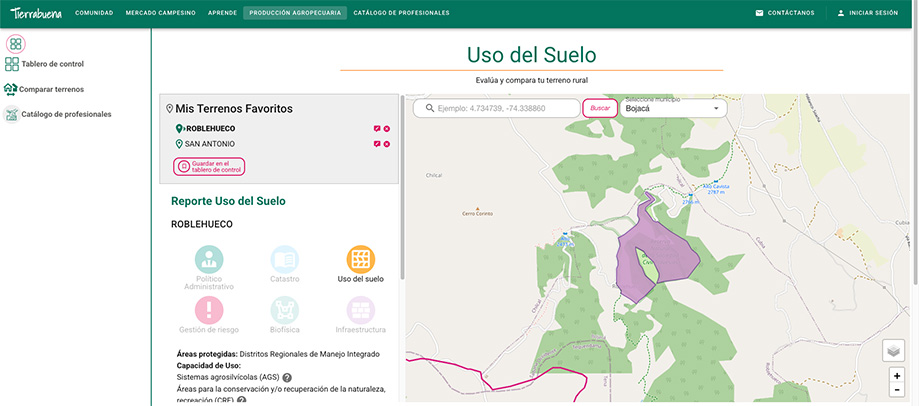Open the map layers button
Screen dimensions: 919x406
tap(893, 351)
